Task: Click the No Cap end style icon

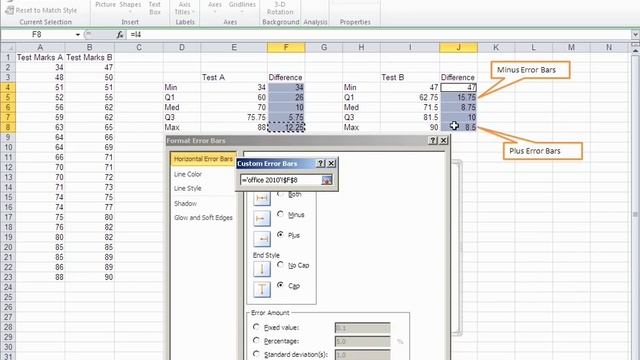Action: click(x=262, y=269)
